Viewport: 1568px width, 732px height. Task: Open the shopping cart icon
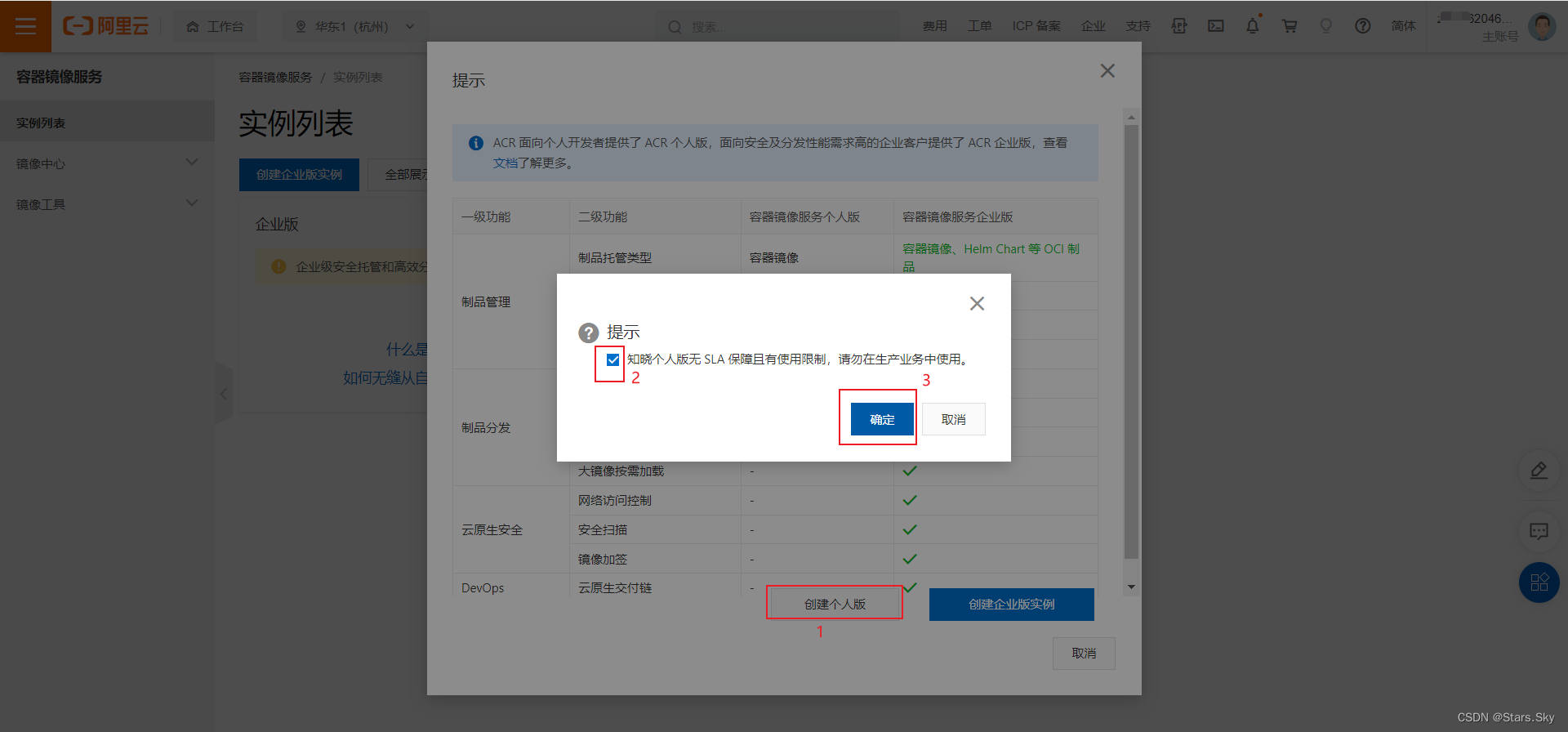pyautogui.click(x=1290, y=26)
